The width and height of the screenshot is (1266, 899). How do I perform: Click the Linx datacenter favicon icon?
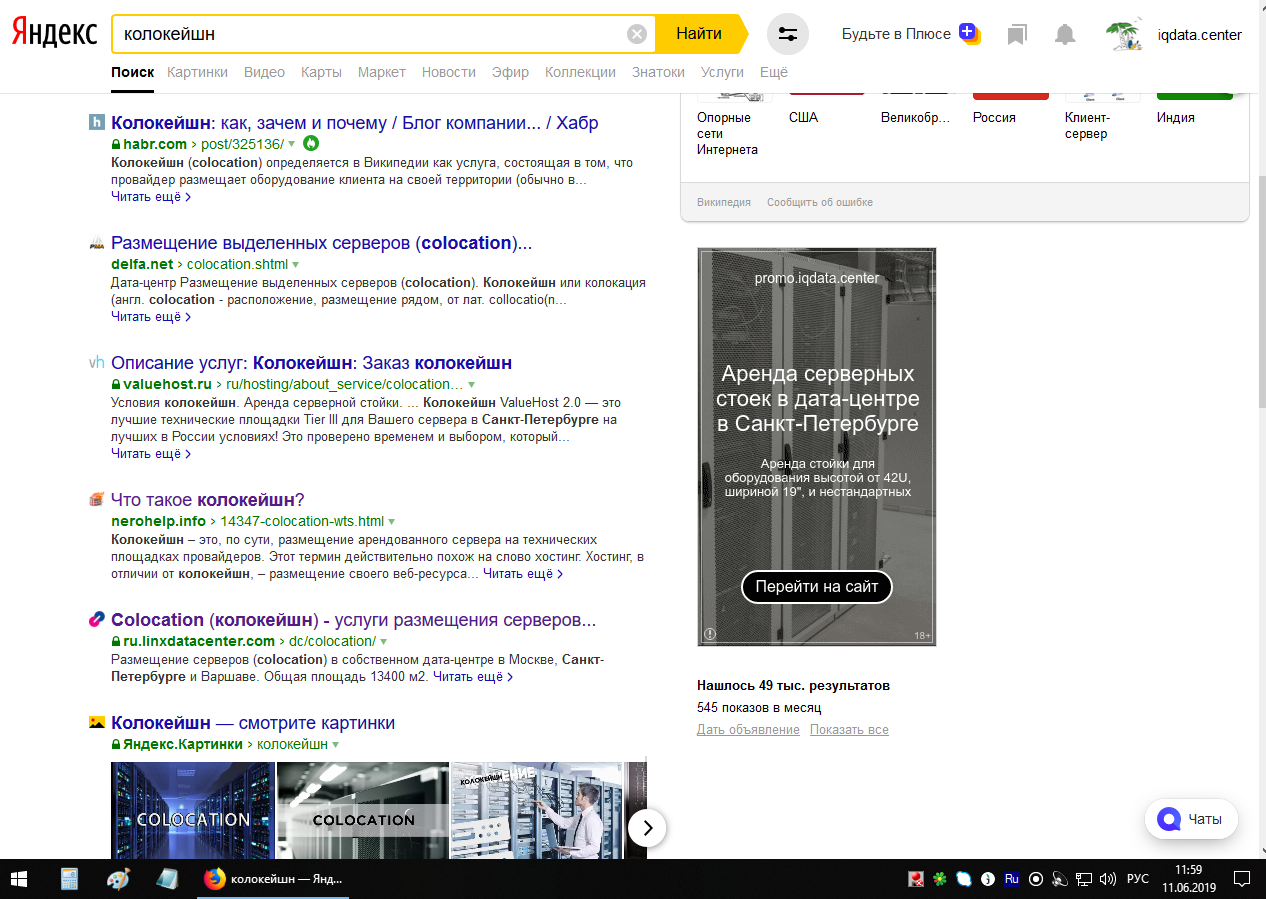(97, 620)
